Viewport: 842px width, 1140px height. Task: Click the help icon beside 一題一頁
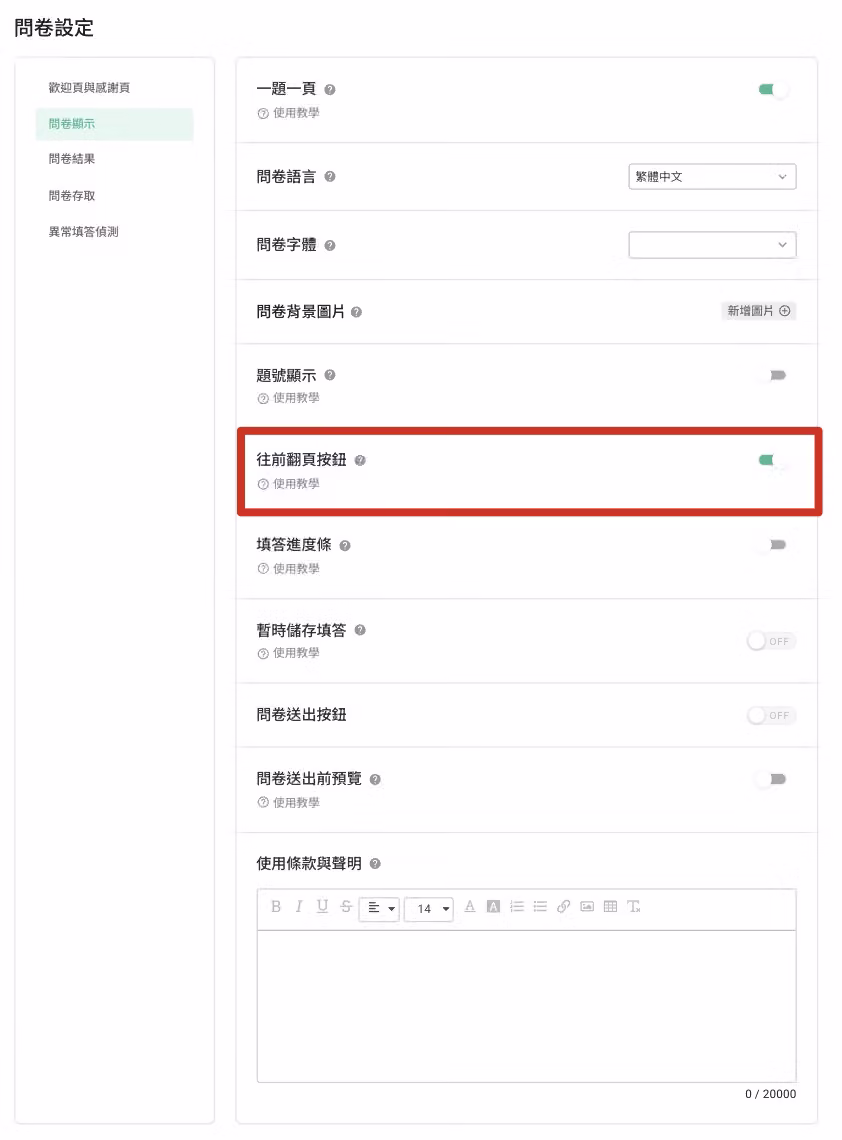coord(330,89)
